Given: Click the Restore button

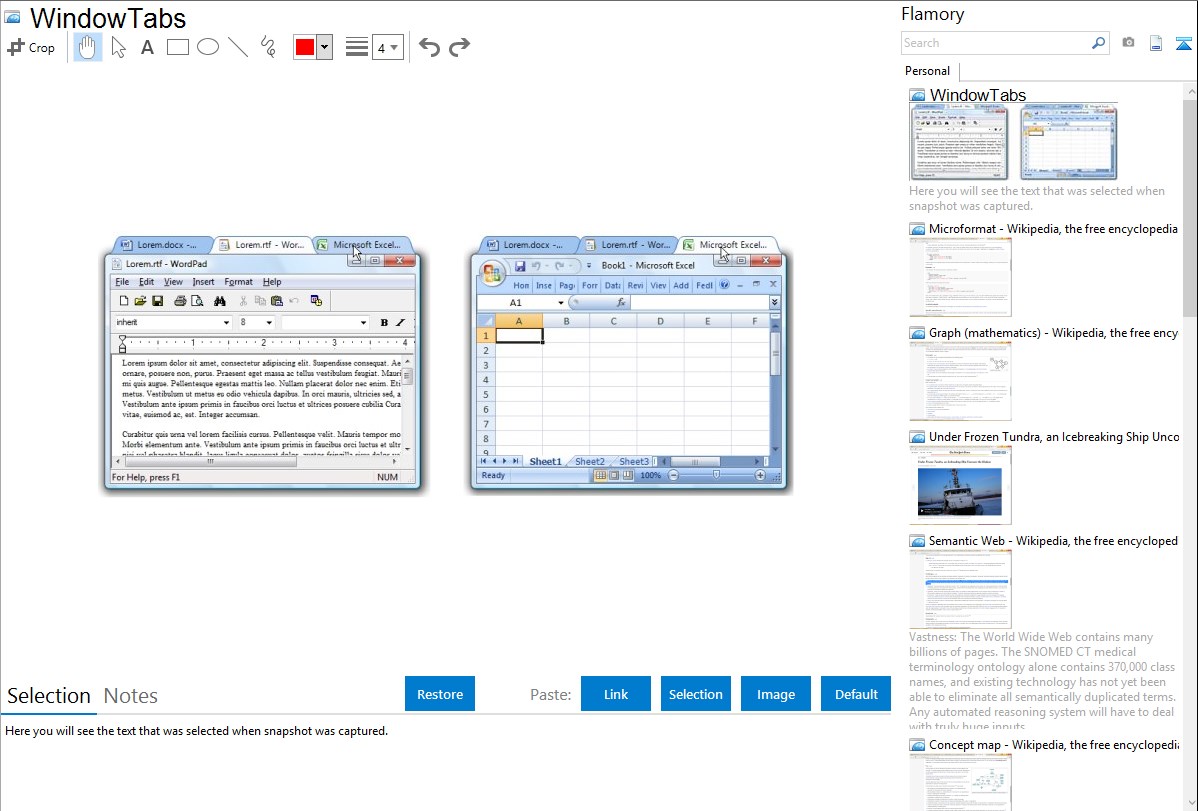Looking at the screenshot, I should tap(440, 694).
